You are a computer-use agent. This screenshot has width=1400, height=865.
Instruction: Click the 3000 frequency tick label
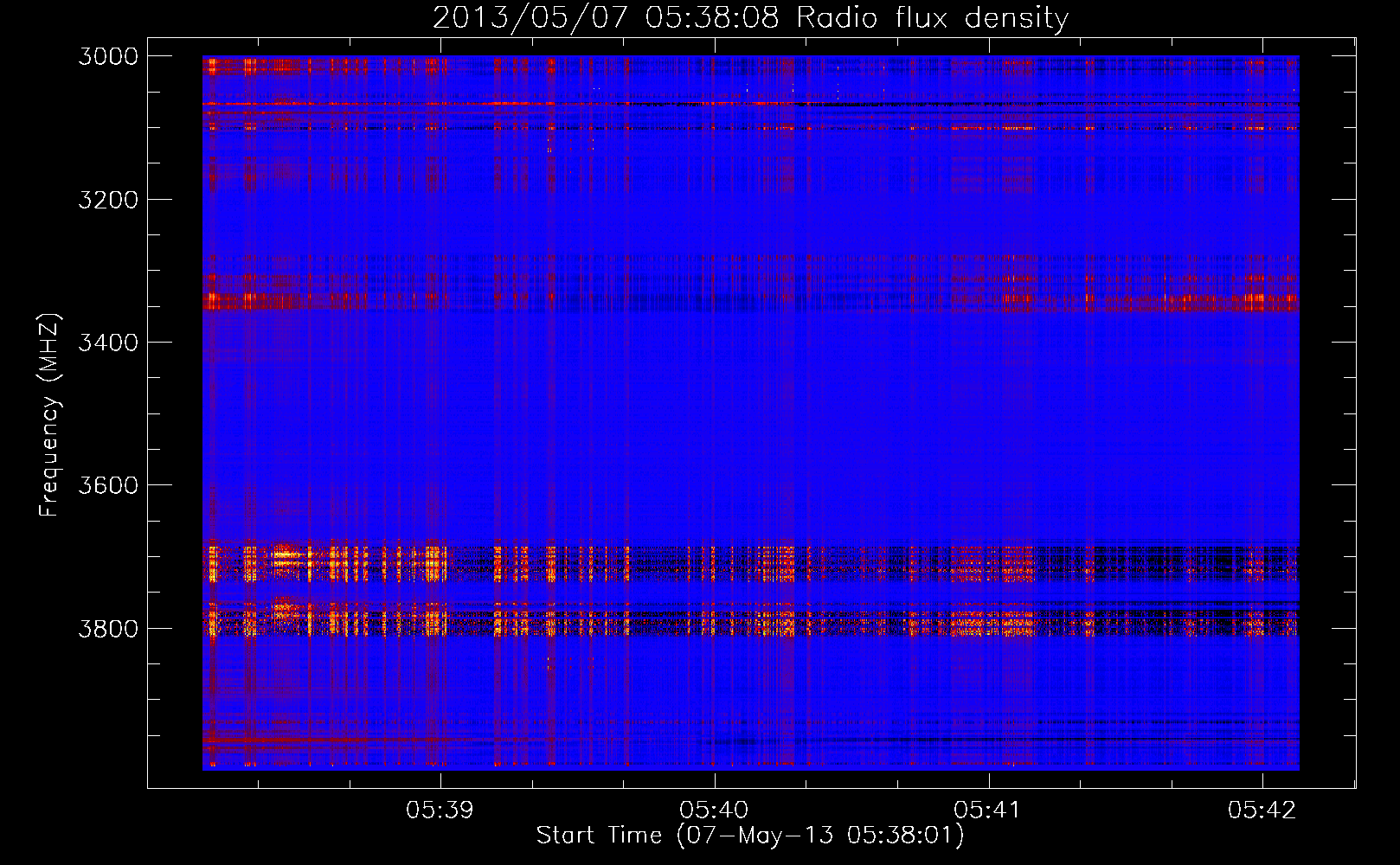click(x=108, y=56)
